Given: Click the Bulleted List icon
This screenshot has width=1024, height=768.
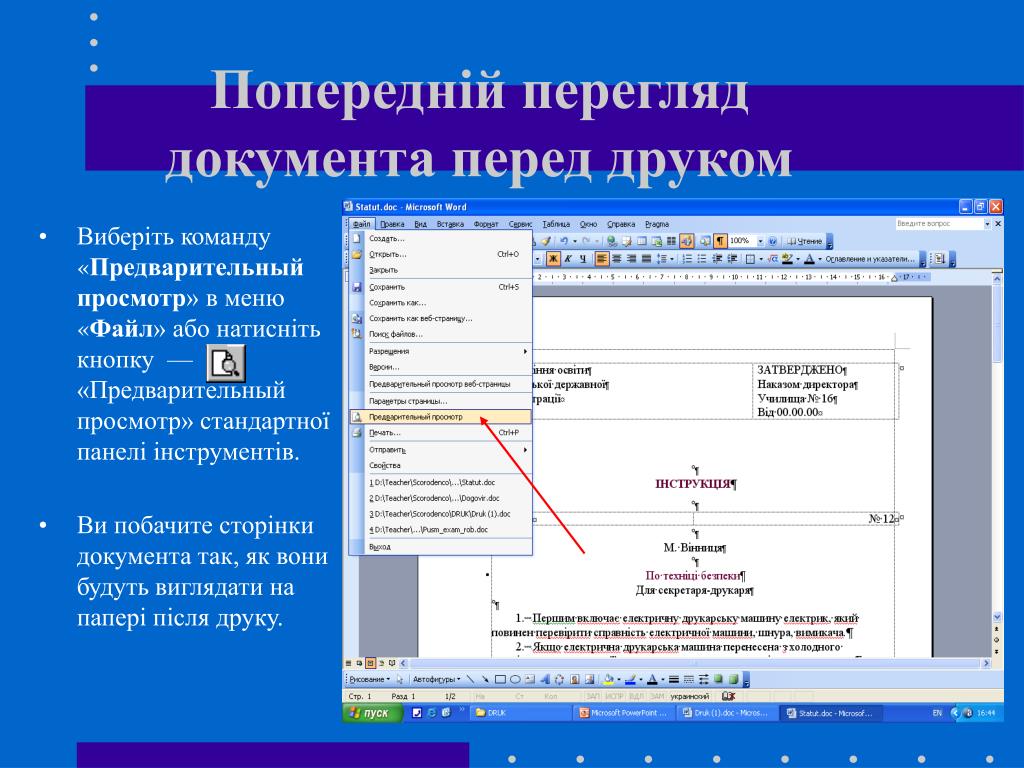Looking at the screenshot, I should pos(701,259).
